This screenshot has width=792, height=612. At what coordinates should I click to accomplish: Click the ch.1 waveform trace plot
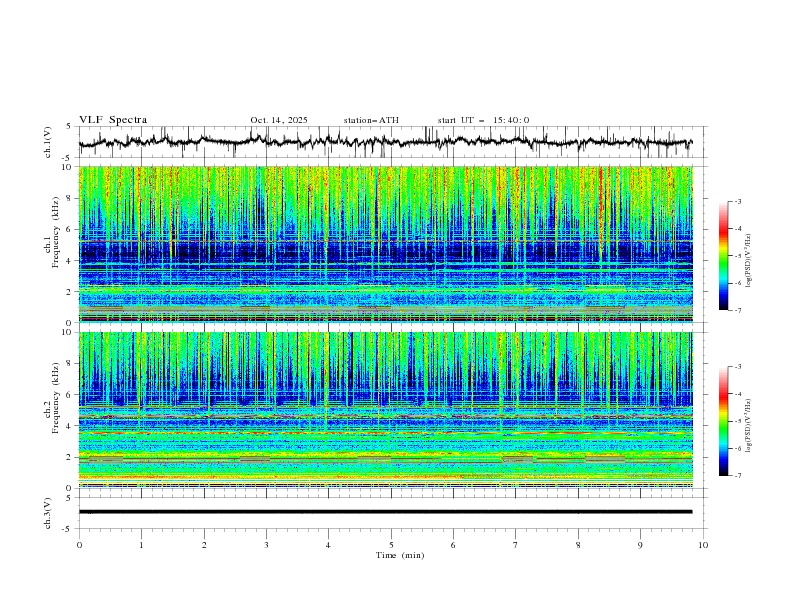[x=385, y=142]
